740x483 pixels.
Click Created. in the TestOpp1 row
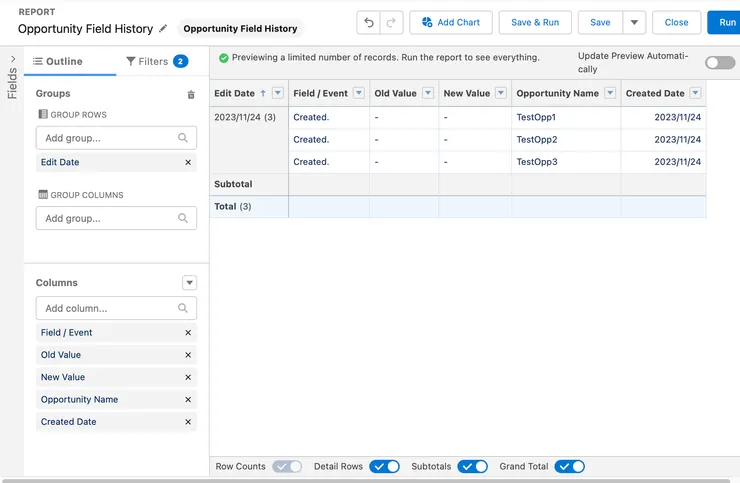point(311,117)
